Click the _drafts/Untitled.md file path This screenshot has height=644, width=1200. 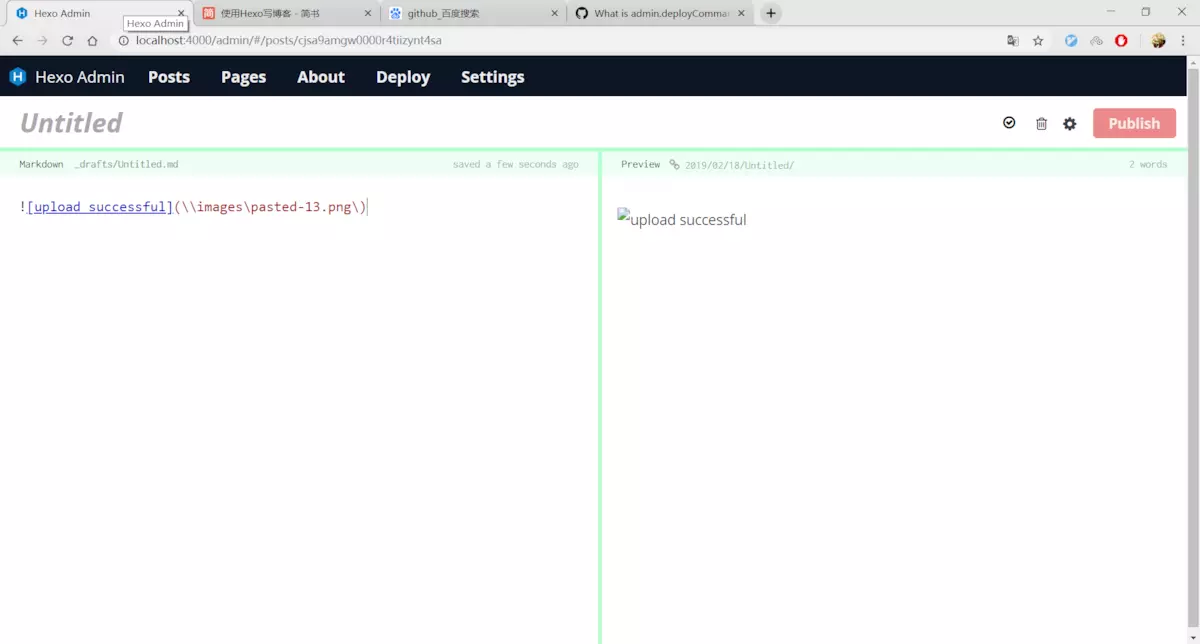[126, 164]
